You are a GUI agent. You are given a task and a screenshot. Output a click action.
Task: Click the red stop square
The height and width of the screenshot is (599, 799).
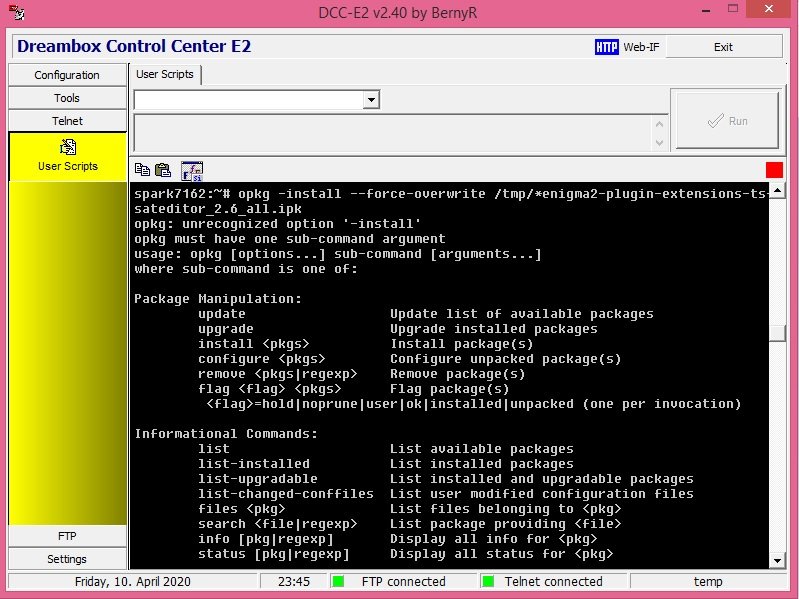pos(774,170)
